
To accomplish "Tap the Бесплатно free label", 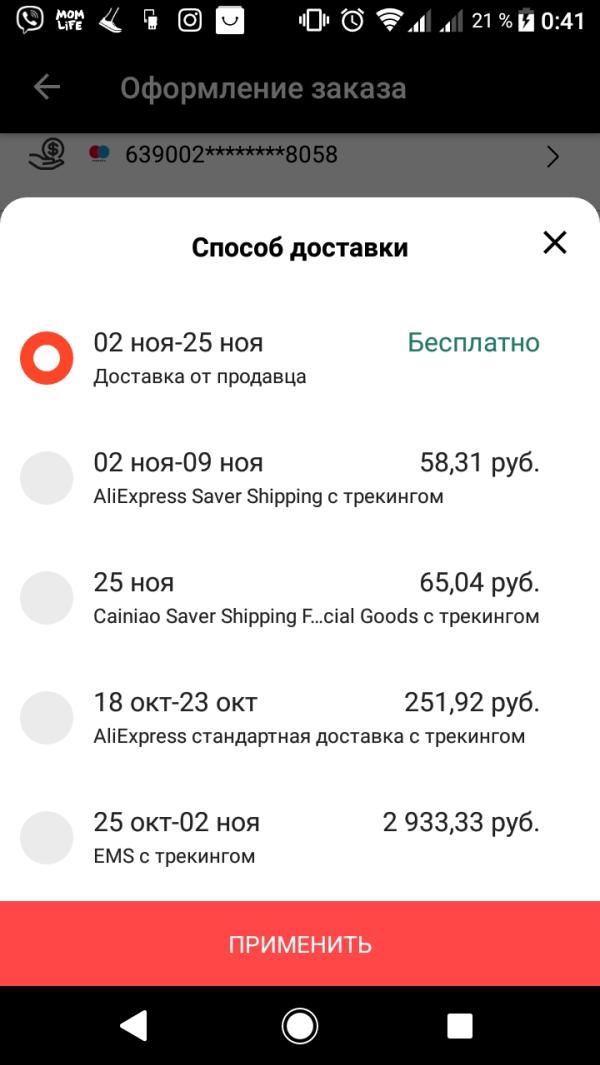I will pyautogui.click(x=473, y=343).
